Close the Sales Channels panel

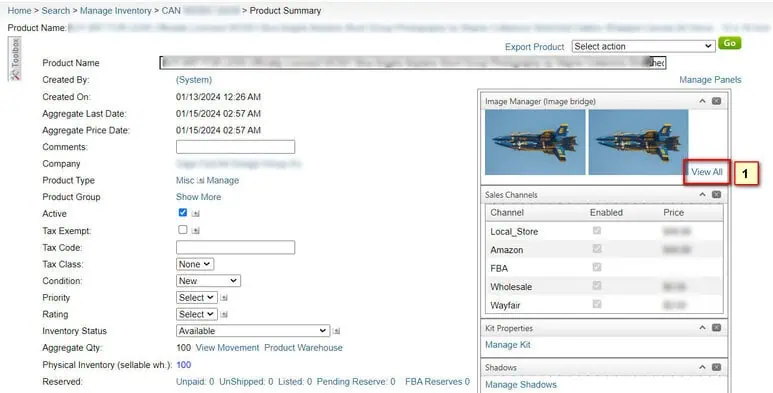[x=716, y=195]
